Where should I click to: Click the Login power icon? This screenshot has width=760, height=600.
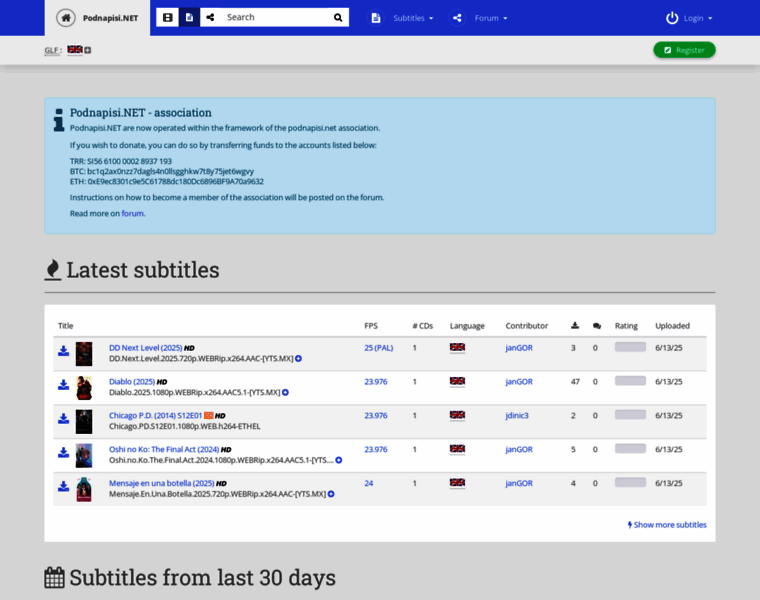coord(672,18)
